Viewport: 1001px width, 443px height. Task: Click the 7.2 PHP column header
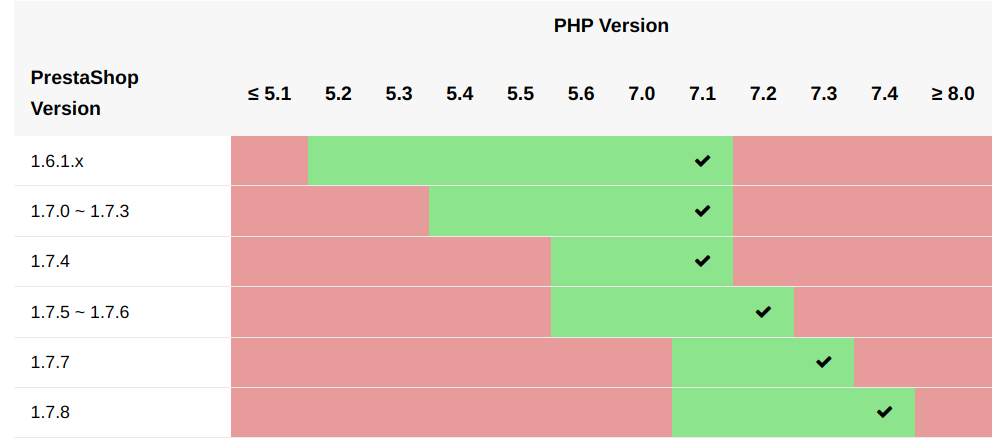(x=763, y=94)
